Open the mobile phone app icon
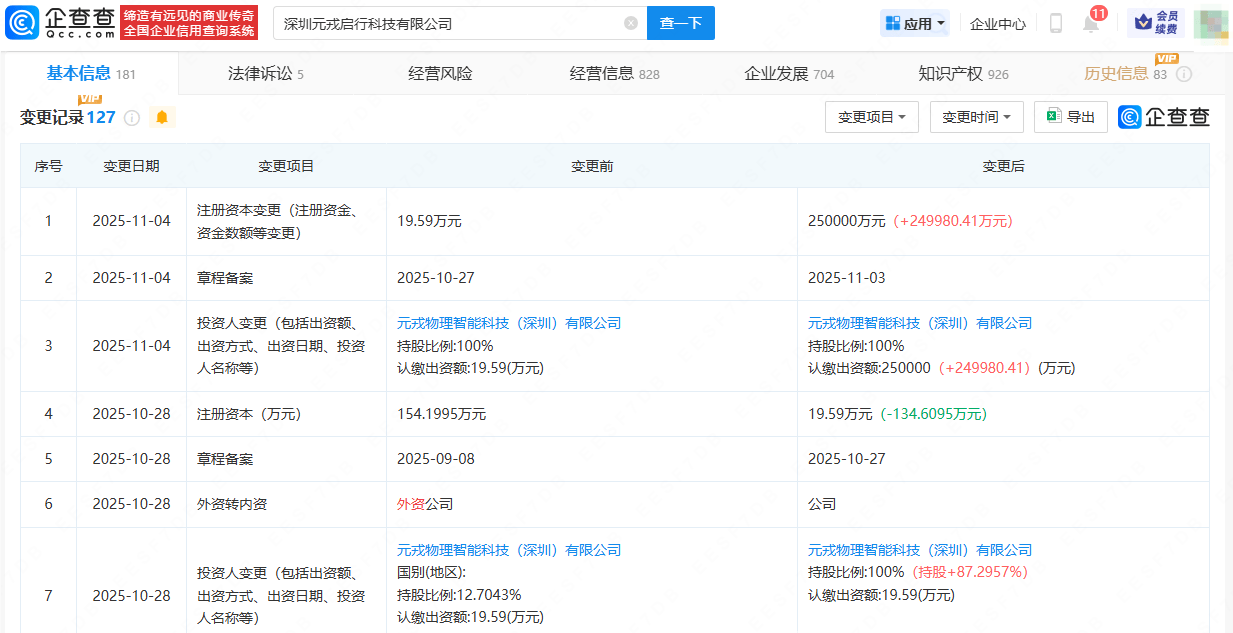This screenshot has width=1233, height=633. [x=1055, y=23]
